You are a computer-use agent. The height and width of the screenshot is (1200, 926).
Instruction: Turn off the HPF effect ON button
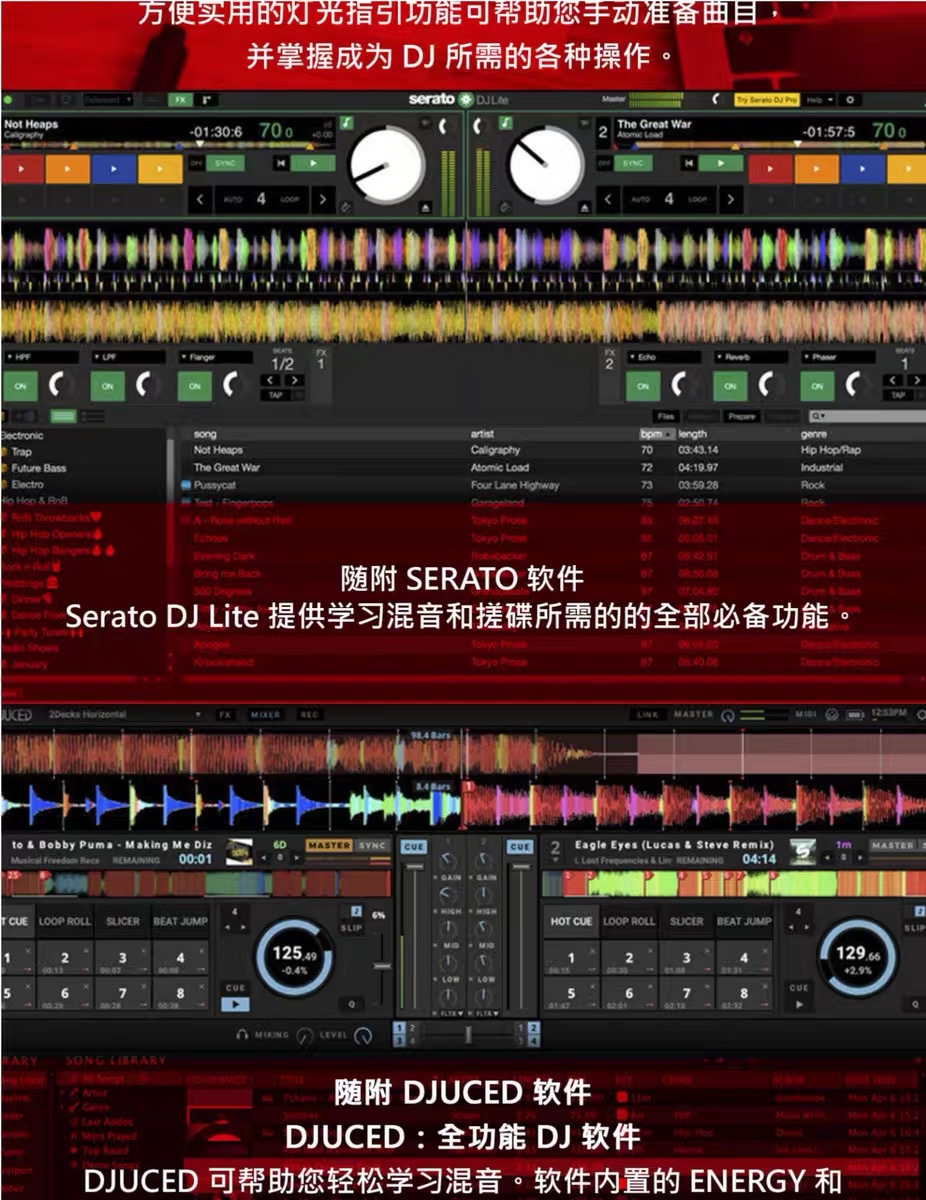(x=19, y=385)
